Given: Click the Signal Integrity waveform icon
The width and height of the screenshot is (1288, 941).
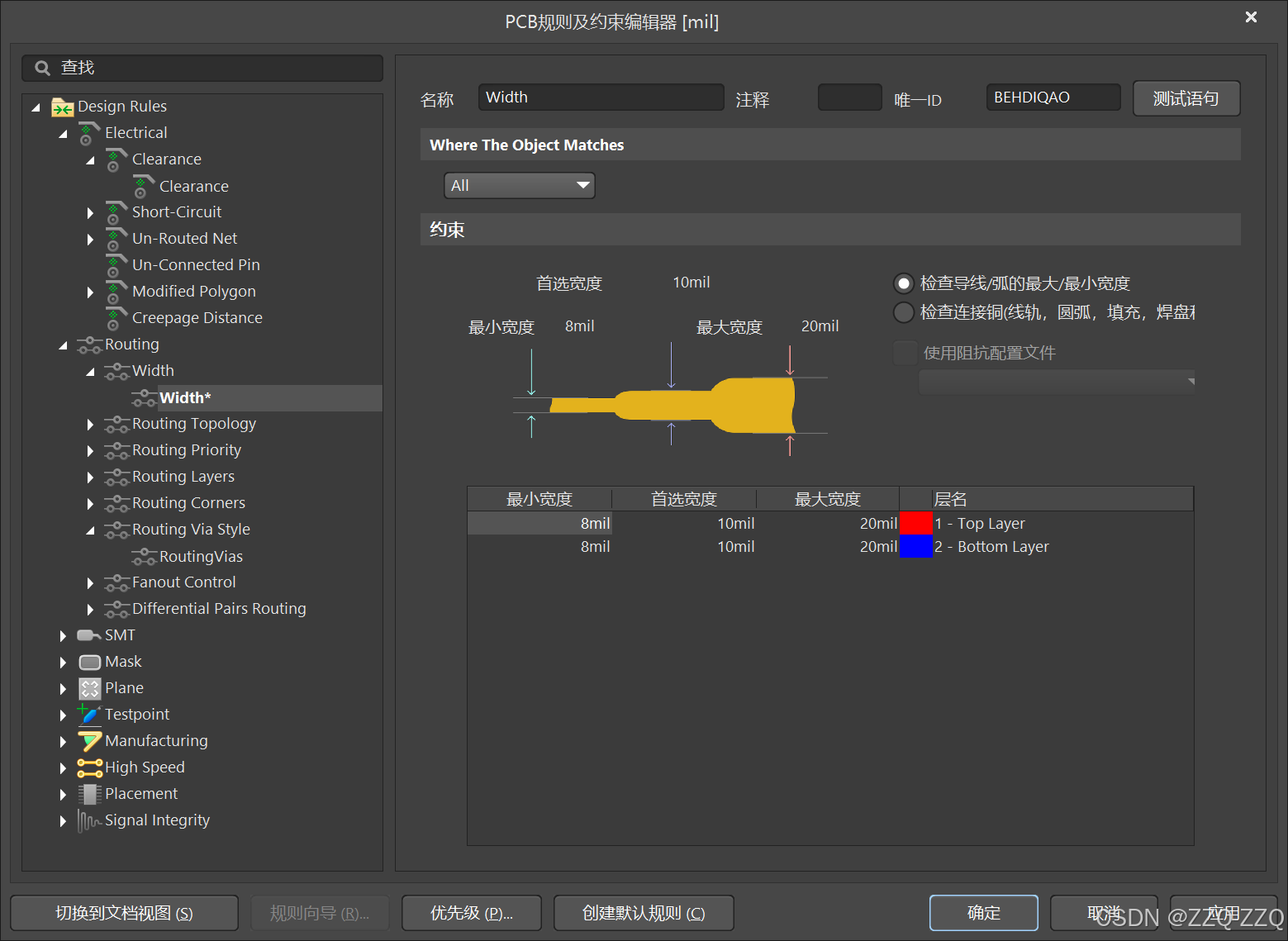Looking at the screenshot, I should click(x=89, y=821).
